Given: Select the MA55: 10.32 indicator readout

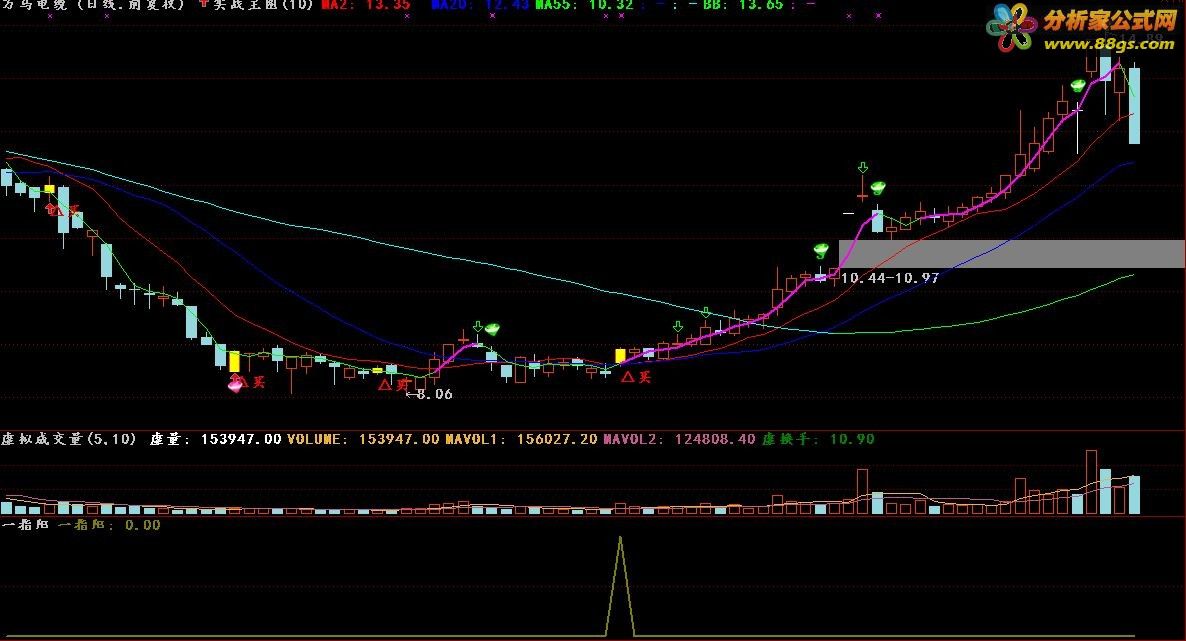Looking at the screenshot, I should pyautogui.click(x=583, y=5).
